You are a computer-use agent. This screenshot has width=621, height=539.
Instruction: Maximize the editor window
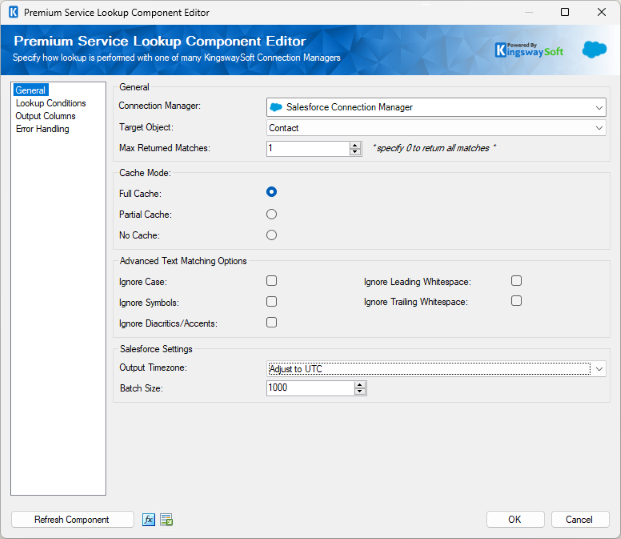565,12
